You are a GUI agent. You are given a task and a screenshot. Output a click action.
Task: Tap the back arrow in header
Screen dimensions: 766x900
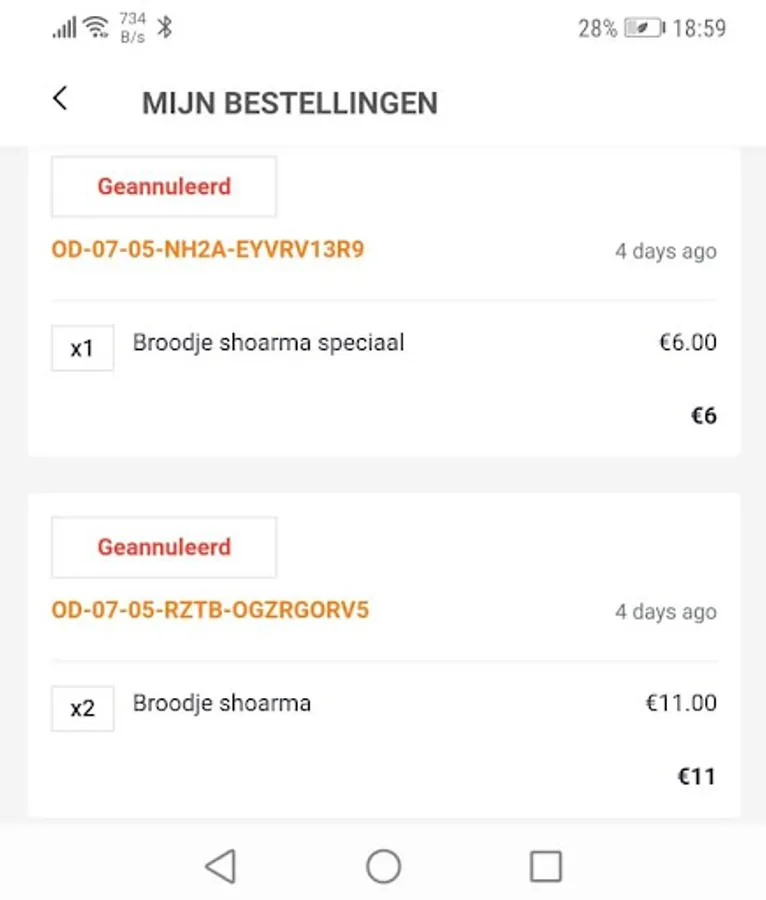point(60,98)
